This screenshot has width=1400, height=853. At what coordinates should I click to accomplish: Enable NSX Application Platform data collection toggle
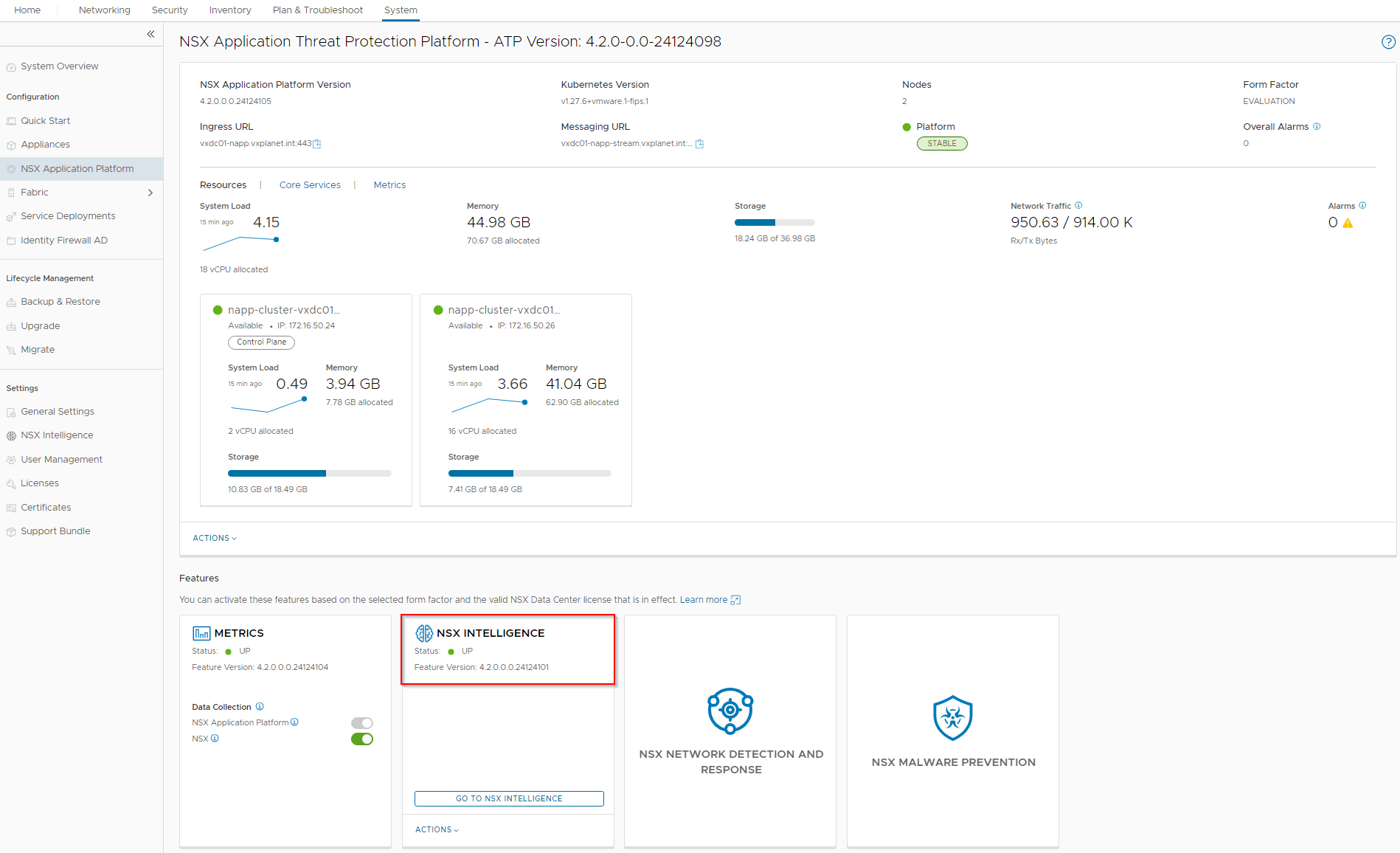[x=362, y=723]
